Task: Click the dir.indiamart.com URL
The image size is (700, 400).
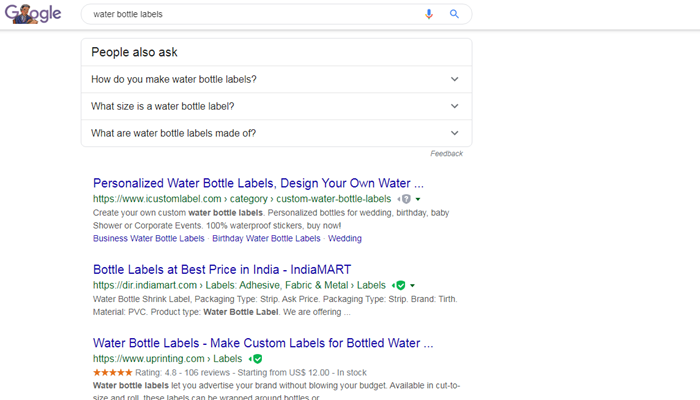Action: (x=239, y=285)
